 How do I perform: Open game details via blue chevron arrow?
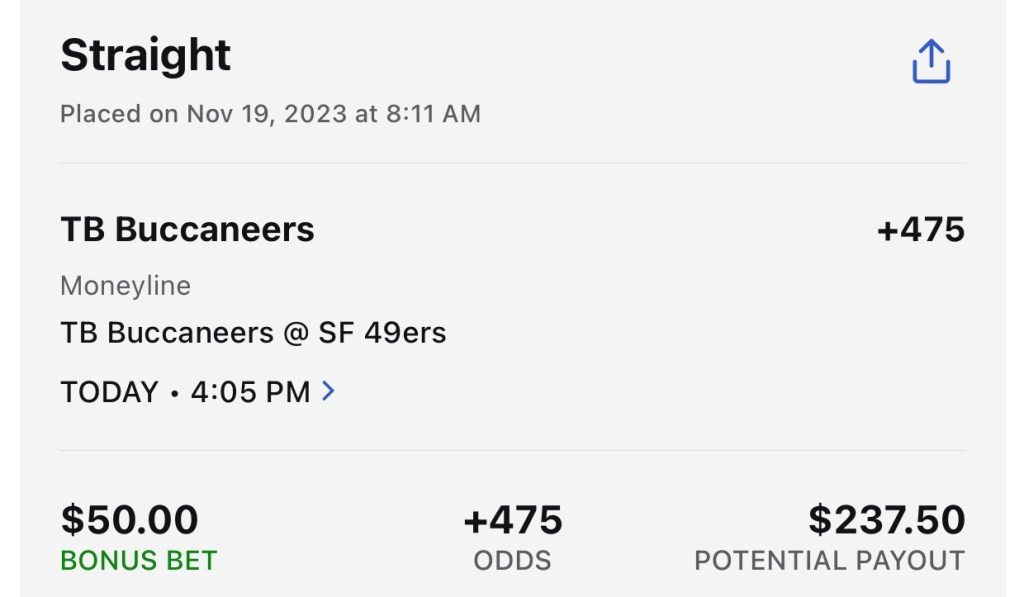pyautogui.click(x=328, y=391)
